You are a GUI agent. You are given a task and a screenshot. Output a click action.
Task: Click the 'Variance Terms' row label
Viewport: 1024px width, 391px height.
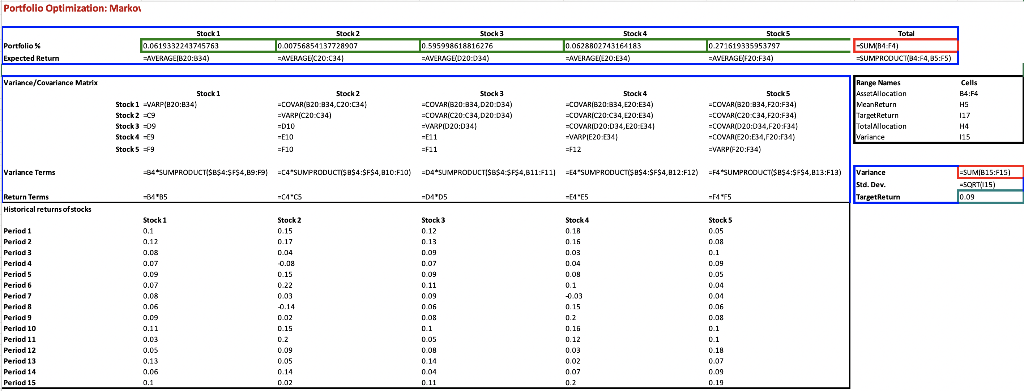29,173
